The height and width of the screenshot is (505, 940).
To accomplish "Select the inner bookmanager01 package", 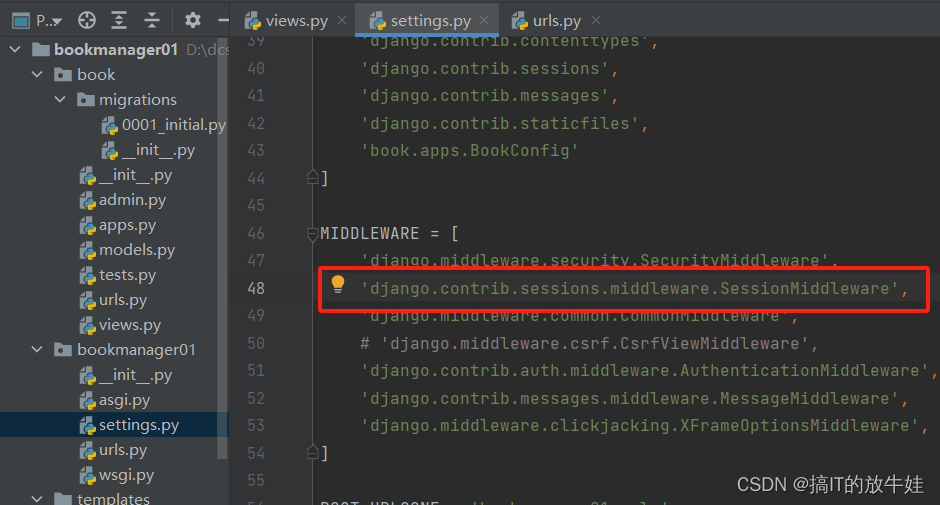I will (x=136, y=350).
